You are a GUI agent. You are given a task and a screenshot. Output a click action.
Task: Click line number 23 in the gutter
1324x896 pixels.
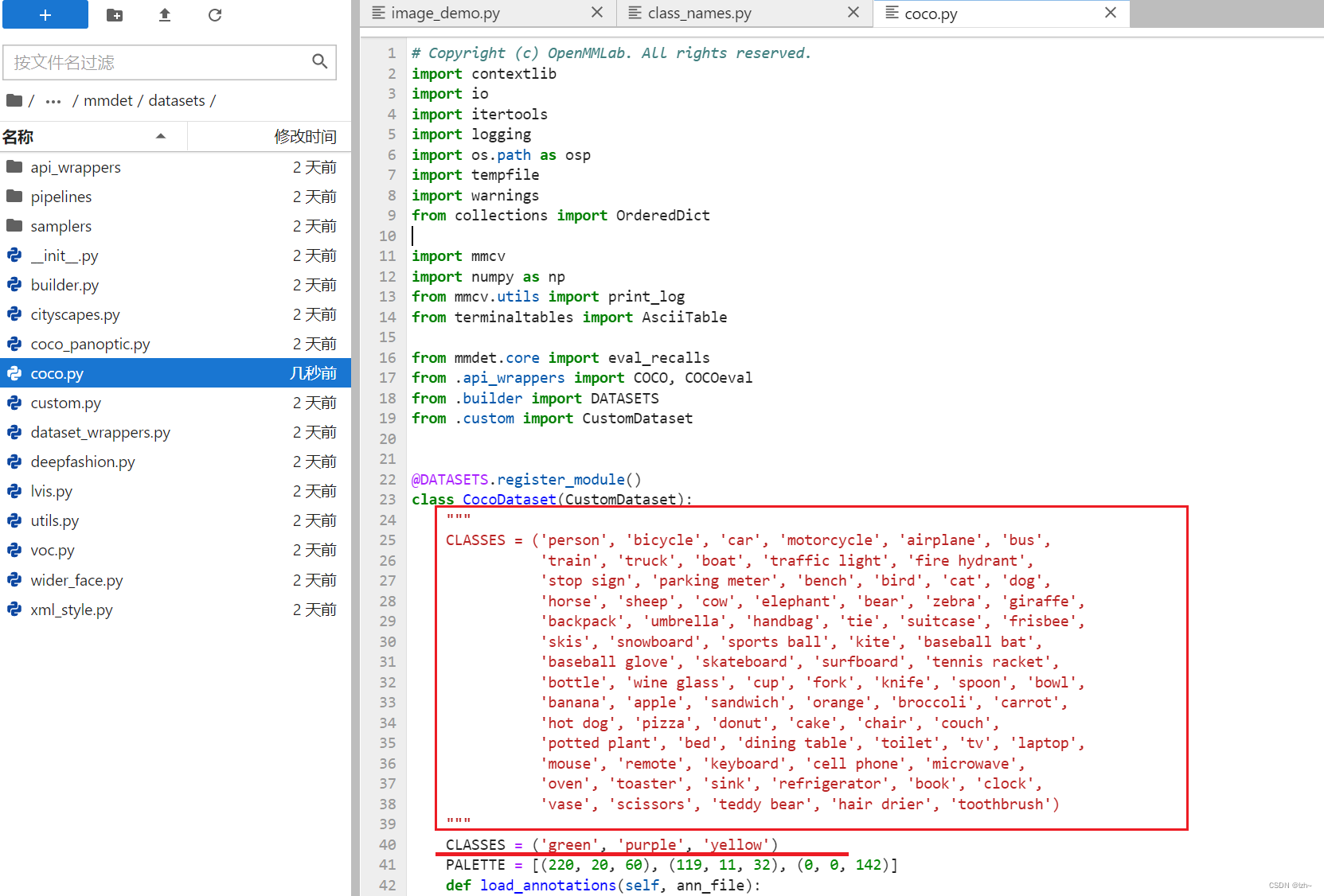[388, 500]
